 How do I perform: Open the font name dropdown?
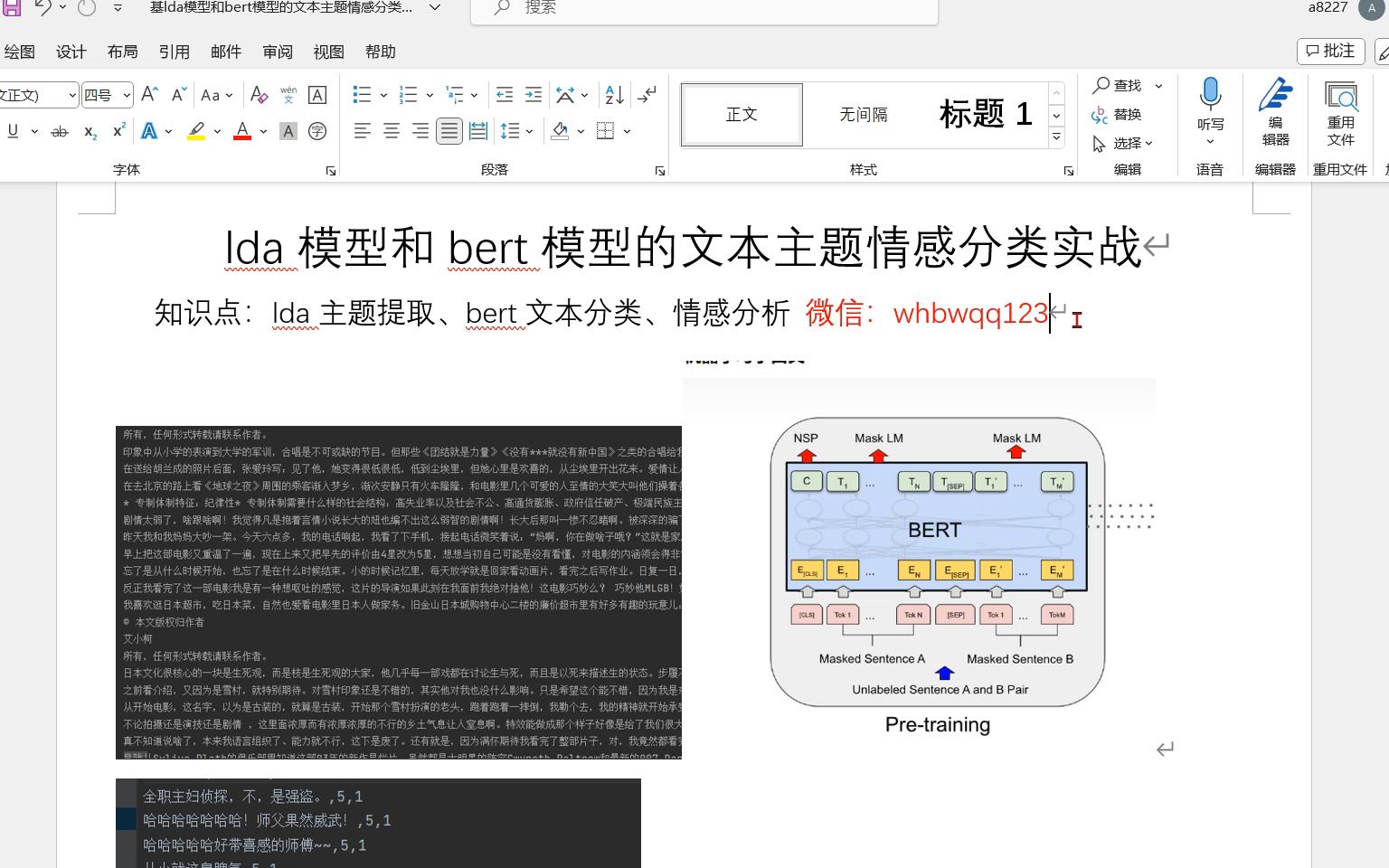pyautogui.click(x=71, y=95)
